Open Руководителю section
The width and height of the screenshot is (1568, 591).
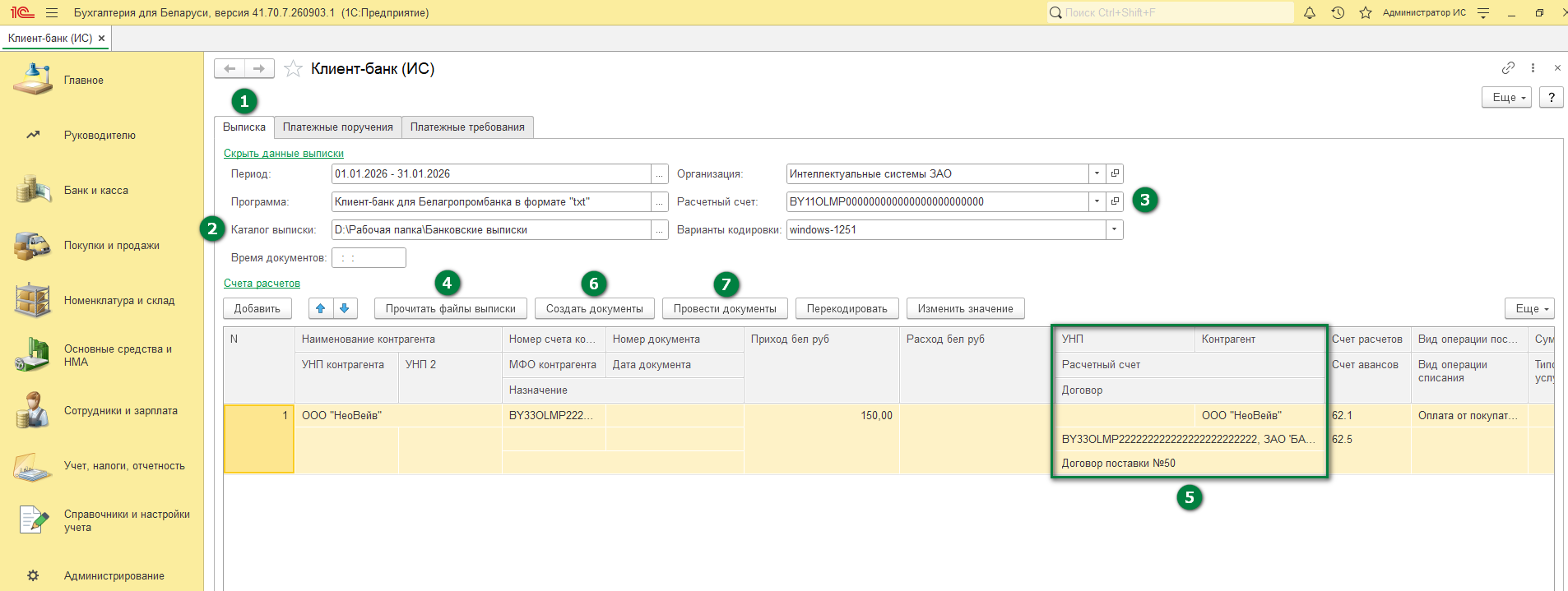point(100,135)
